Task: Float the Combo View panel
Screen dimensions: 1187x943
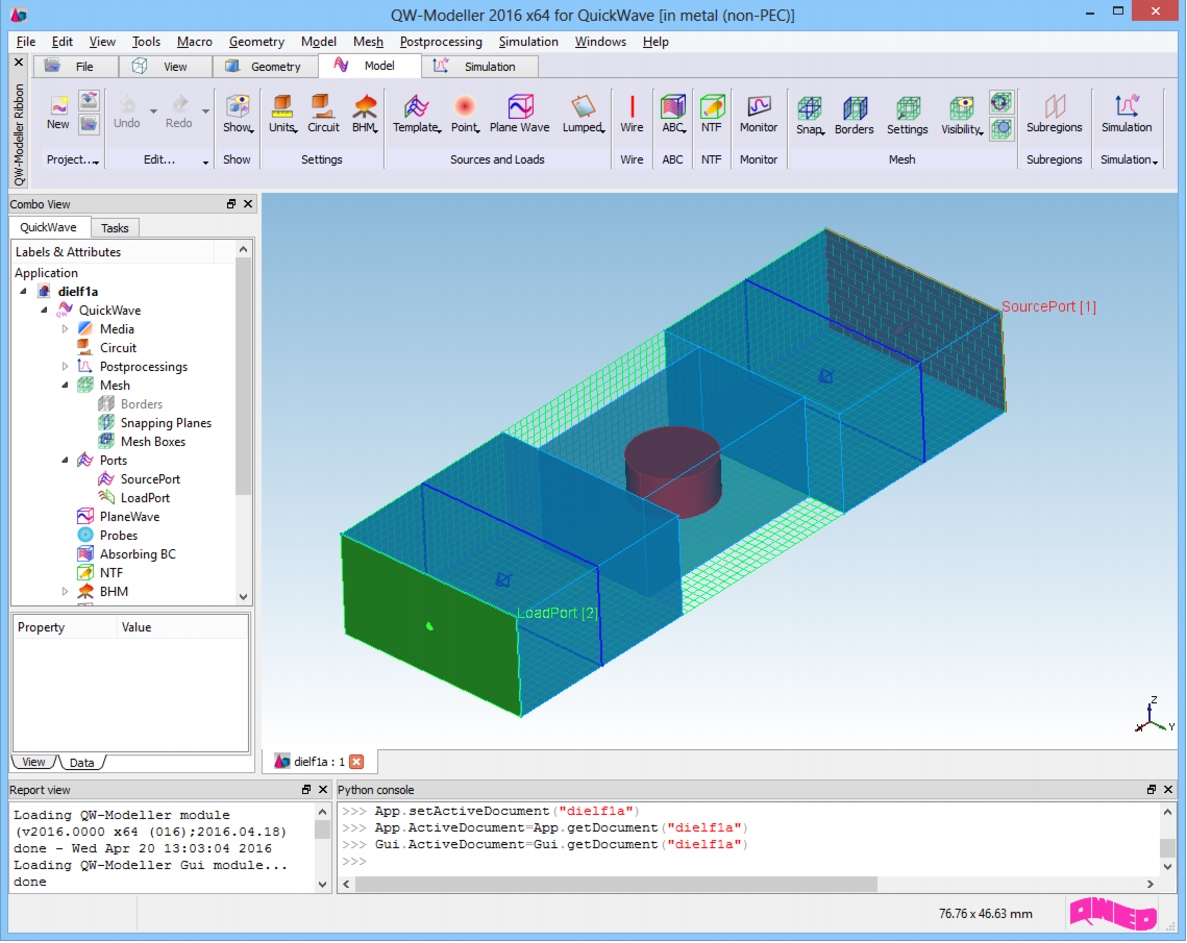Action: [x=231, y=204]
